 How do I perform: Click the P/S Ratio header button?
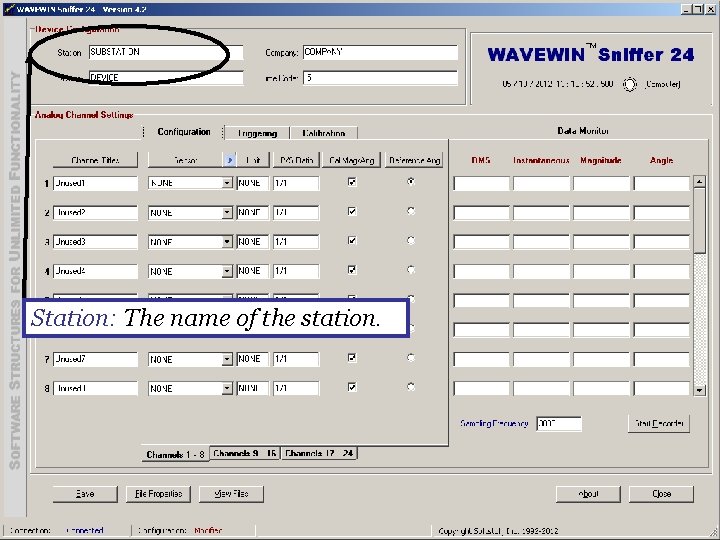(x=296, y=160)
